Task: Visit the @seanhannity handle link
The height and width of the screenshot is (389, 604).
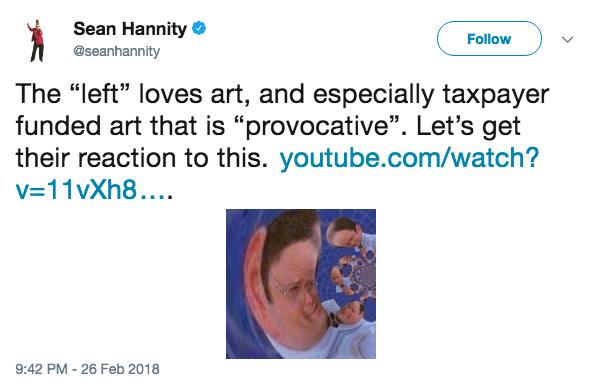Action: (116, 51)
